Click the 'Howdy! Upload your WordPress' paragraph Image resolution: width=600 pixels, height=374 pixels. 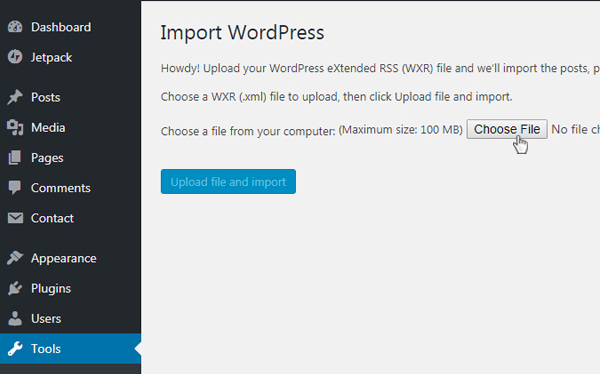(380, 68)
